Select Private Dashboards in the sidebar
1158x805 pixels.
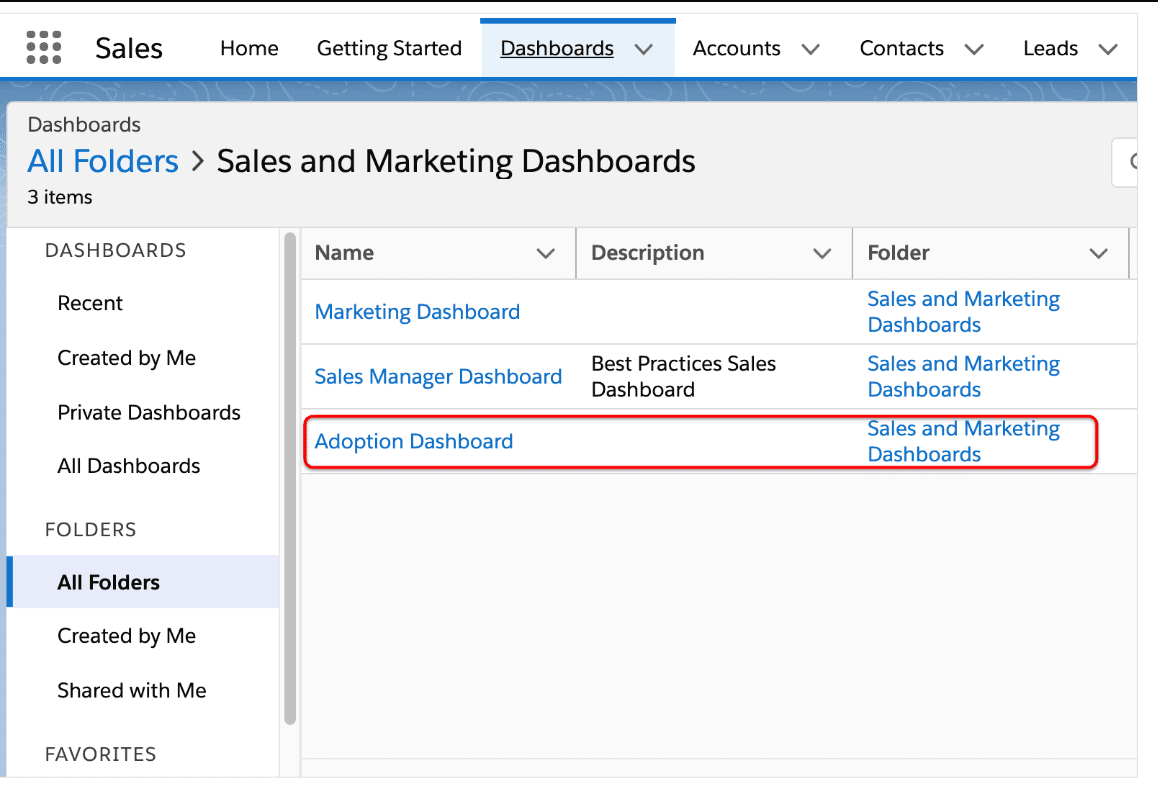point(149,413)
